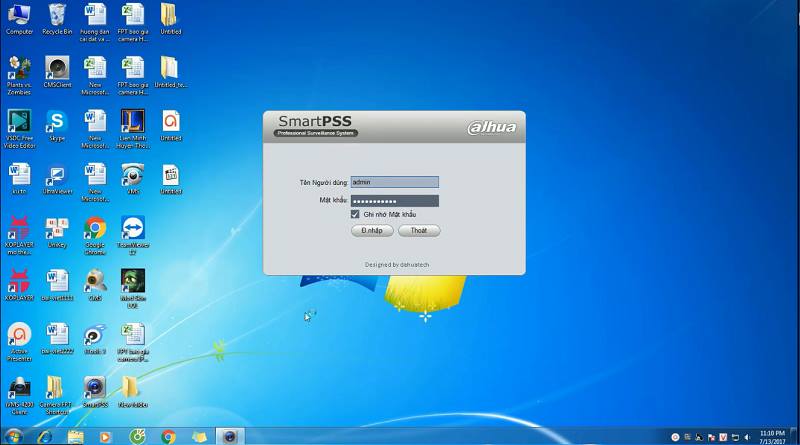Select the Google Chrome desktop shortcut
Screen dimensions: 800x445
95,236
